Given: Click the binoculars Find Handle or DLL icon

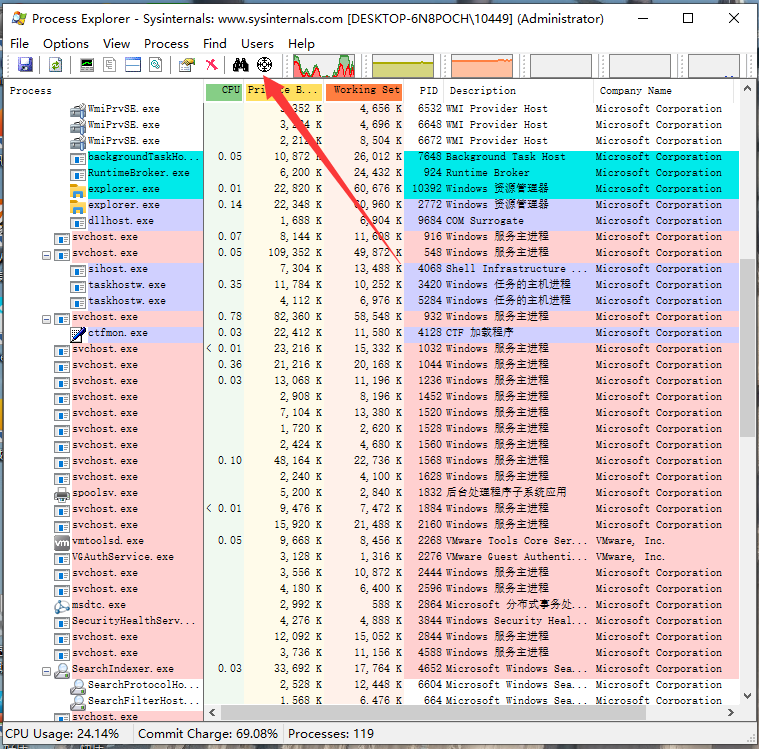Looking at the screenshot, I should [241, 64].
